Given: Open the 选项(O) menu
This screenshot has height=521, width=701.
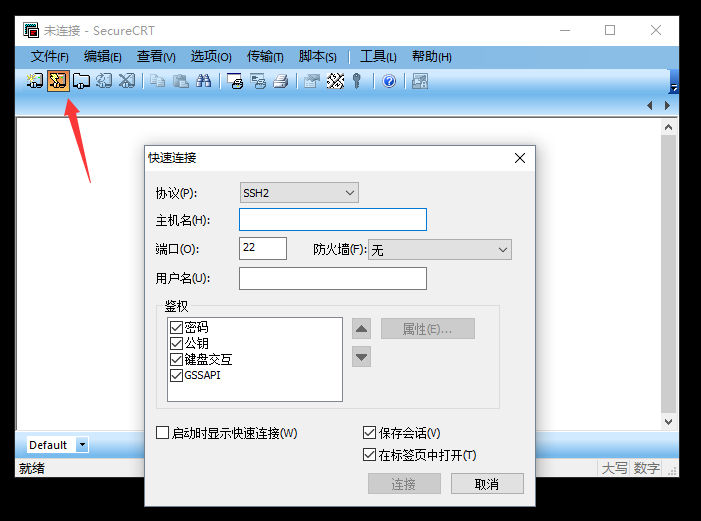Looking at the screenshot, I should coord(211,57).
